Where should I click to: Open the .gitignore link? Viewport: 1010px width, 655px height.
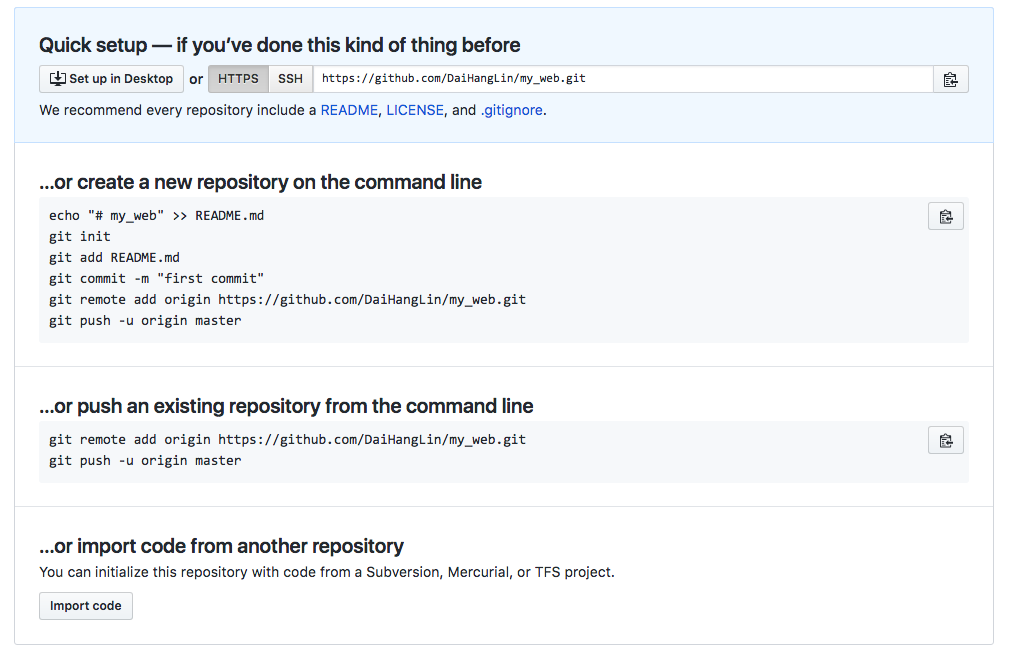[x=511, y=110]
